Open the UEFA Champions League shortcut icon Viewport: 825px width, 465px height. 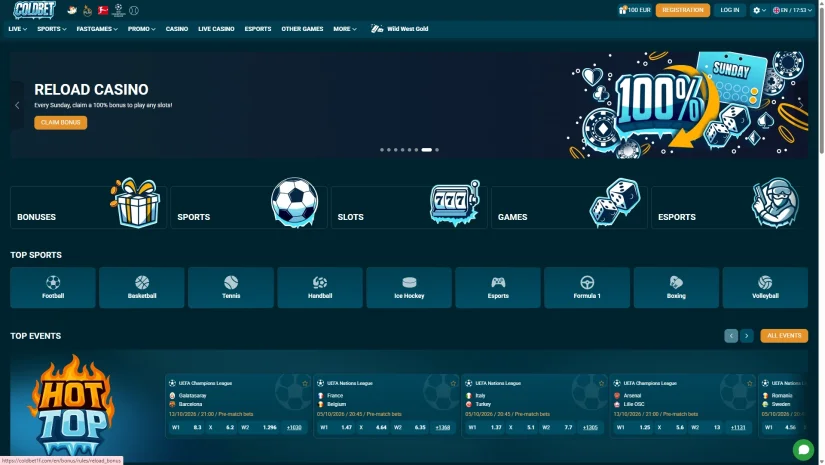click(x=119, y=10)
